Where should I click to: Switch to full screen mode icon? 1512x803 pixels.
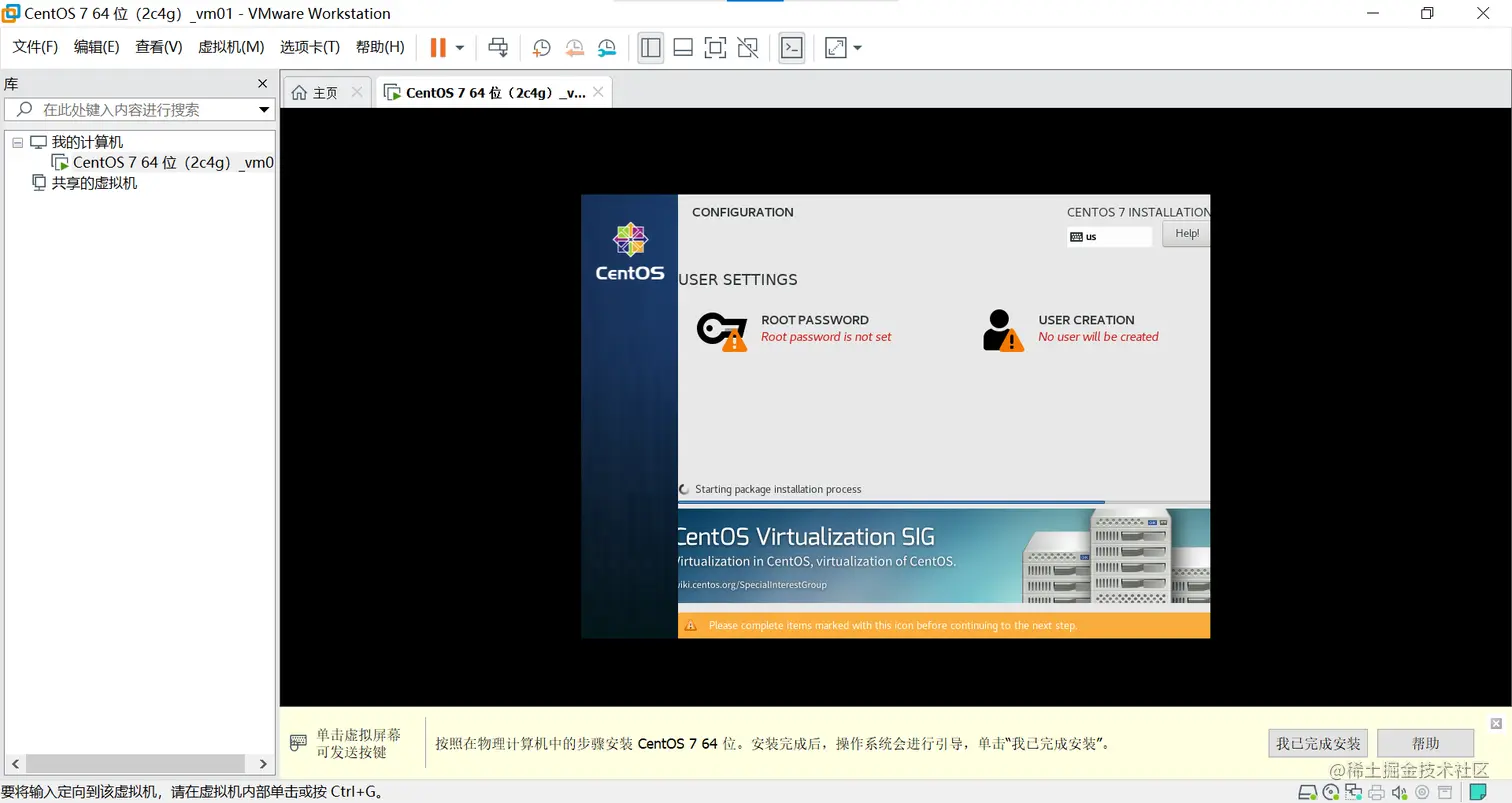(x=715, y=47)
